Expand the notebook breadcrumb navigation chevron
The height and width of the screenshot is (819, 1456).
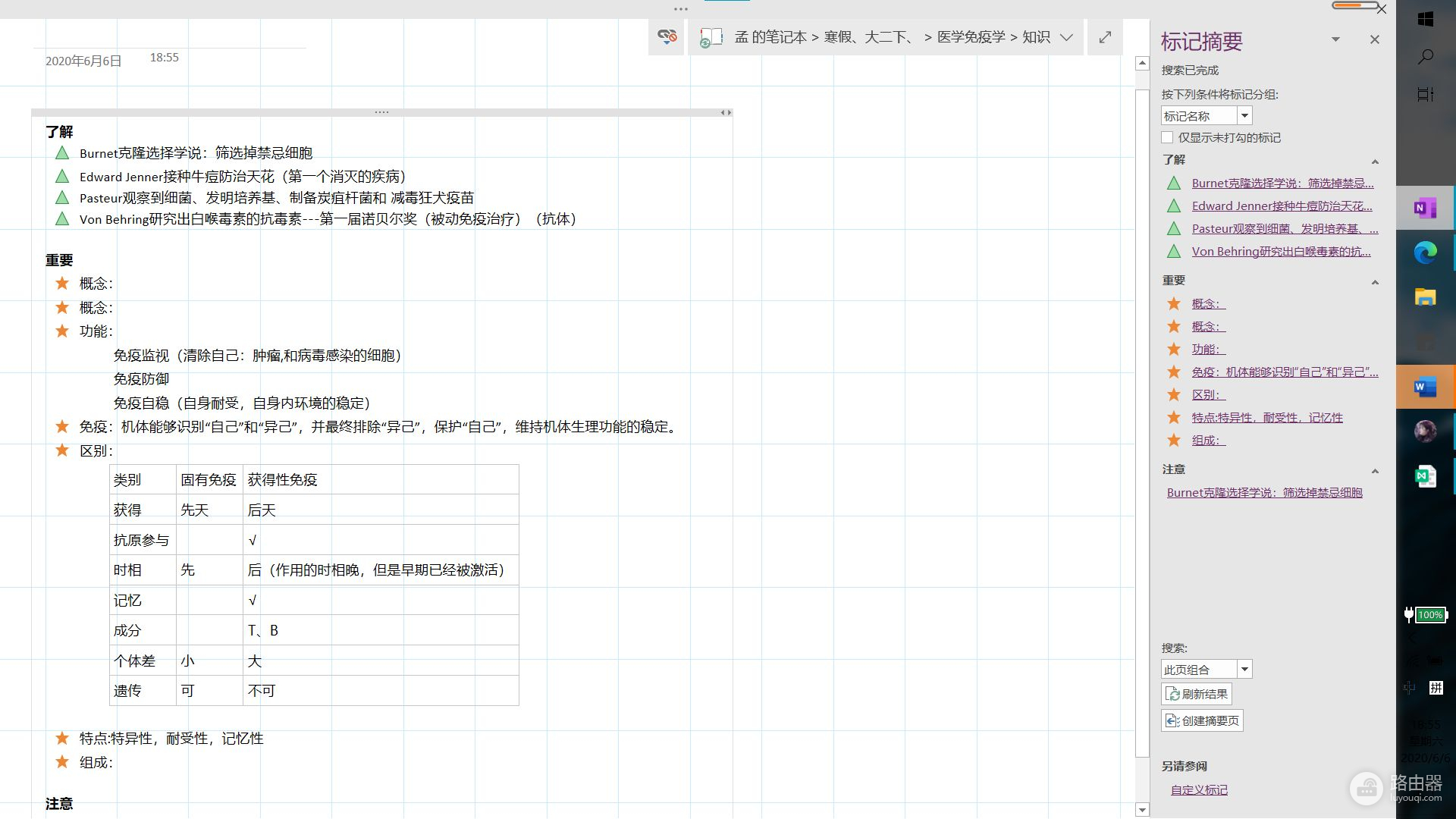click(1066, 37)
